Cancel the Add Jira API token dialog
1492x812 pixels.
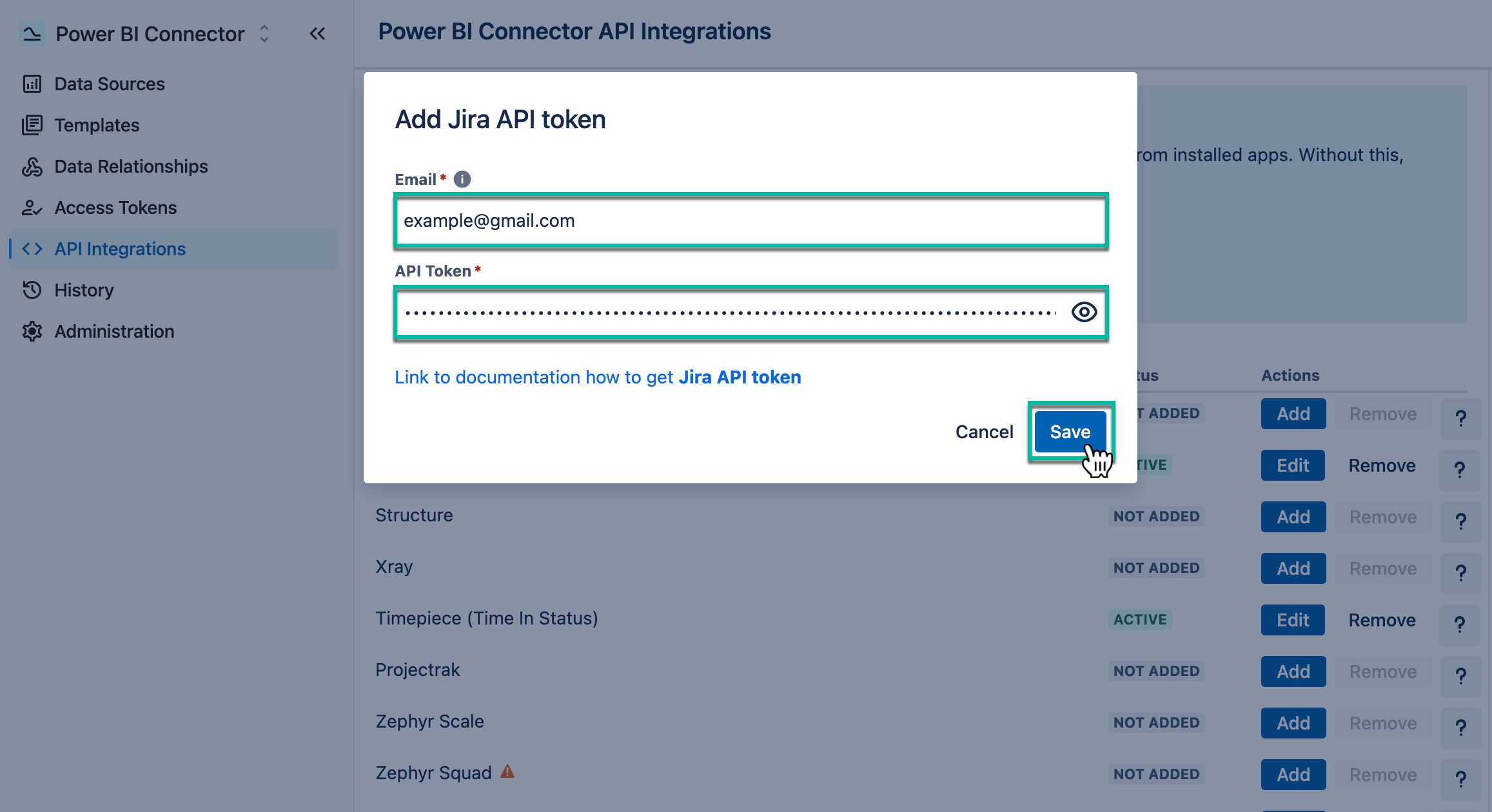coord(984,432)
